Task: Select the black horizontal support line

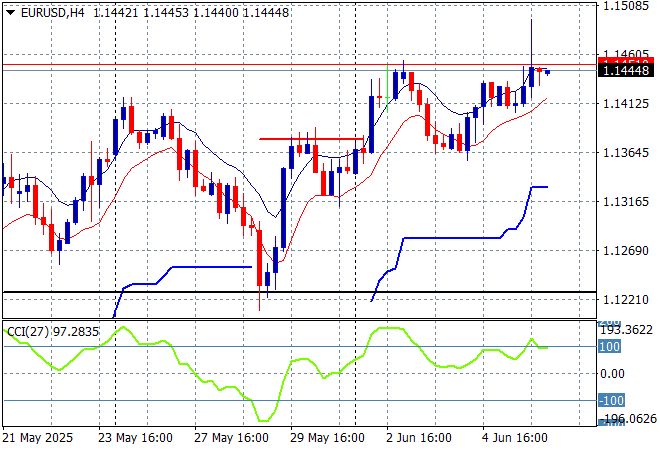Action: (300, 292)
